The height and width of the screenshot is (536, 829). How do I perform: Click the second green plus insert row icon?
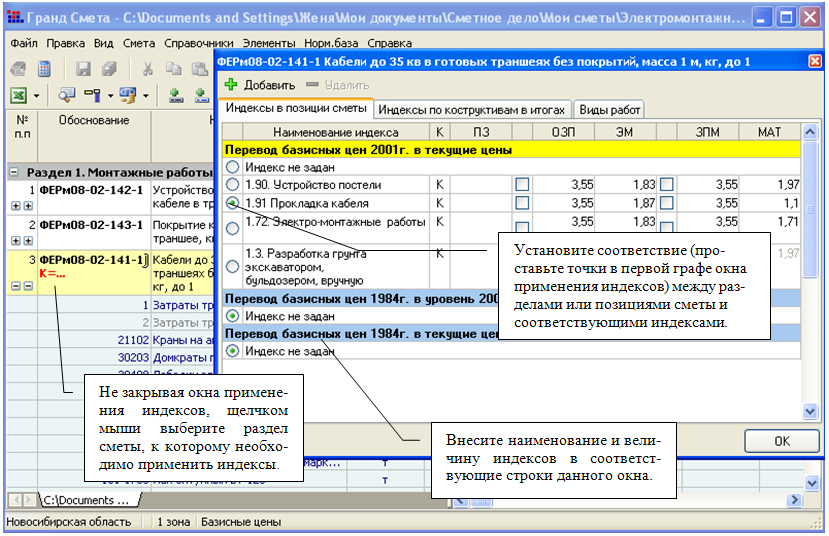tap(202, 95)
